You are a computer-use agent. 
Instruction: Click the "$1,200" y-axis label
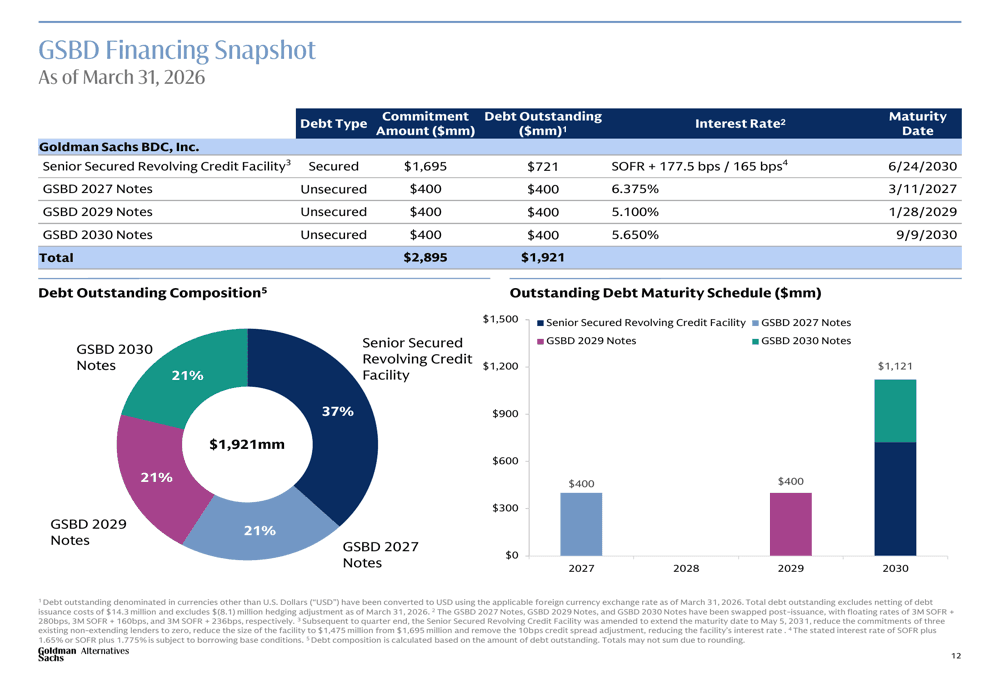click(x=501, y=366)
